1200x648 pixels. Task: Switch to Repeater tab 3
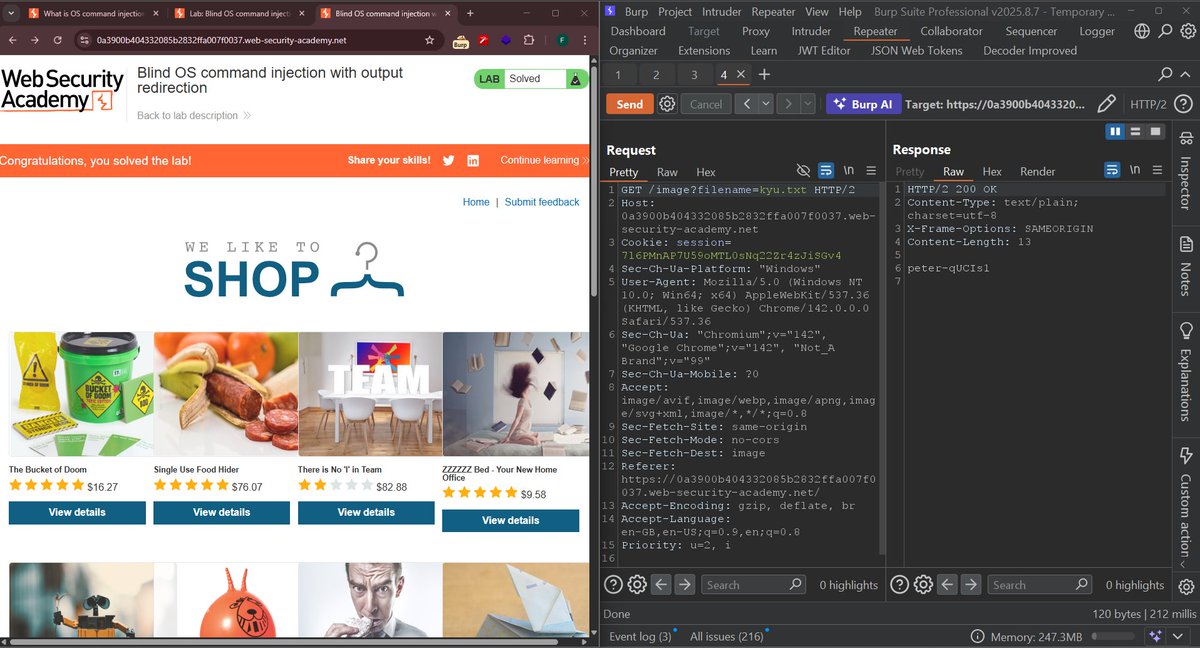[x=694, y=75]
